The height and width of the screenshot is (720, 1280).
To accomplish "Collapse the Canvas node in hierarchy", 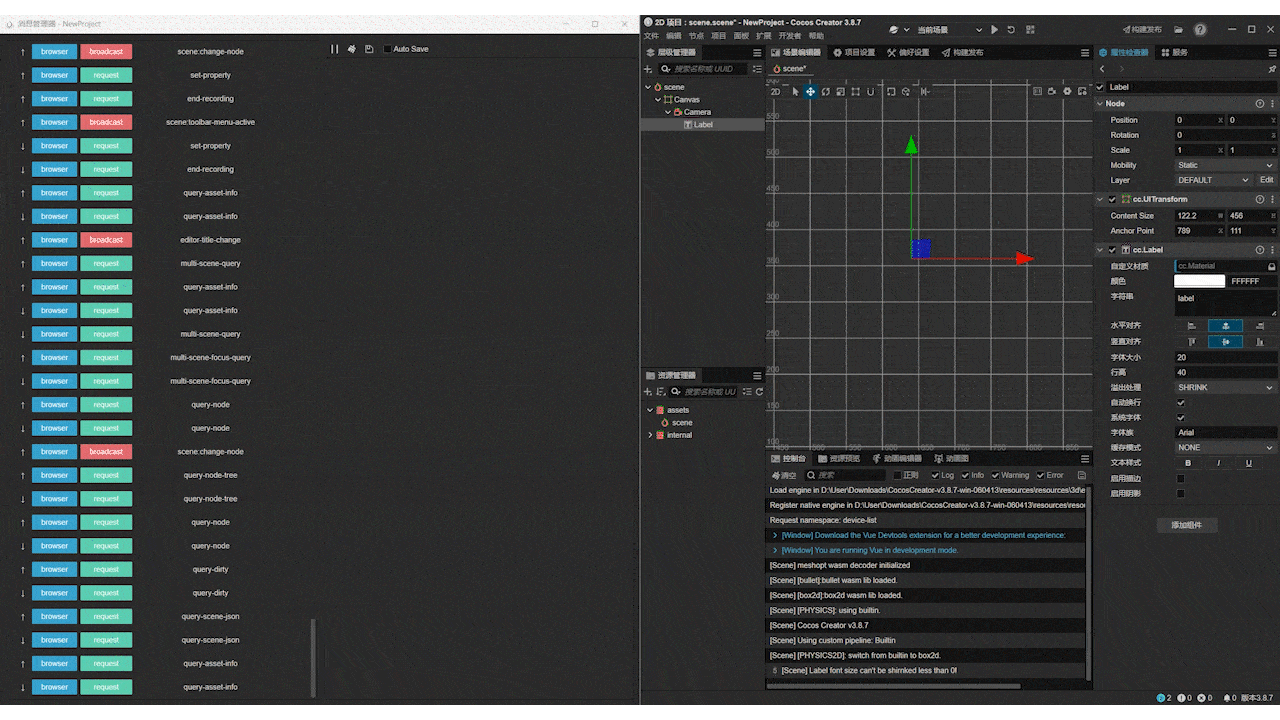I will coord(658,100).
